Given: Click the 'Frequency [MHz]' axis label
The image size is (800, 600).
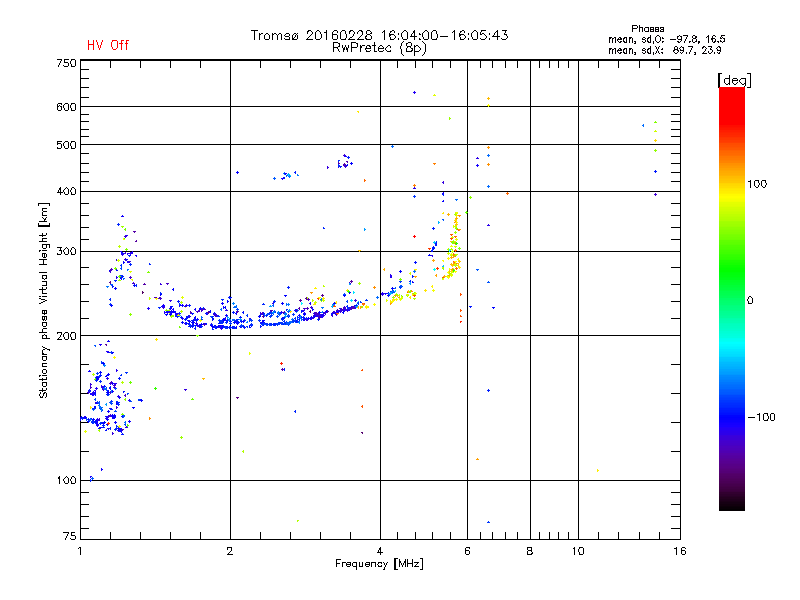Looking at the screenshot, I should (379, 564).
